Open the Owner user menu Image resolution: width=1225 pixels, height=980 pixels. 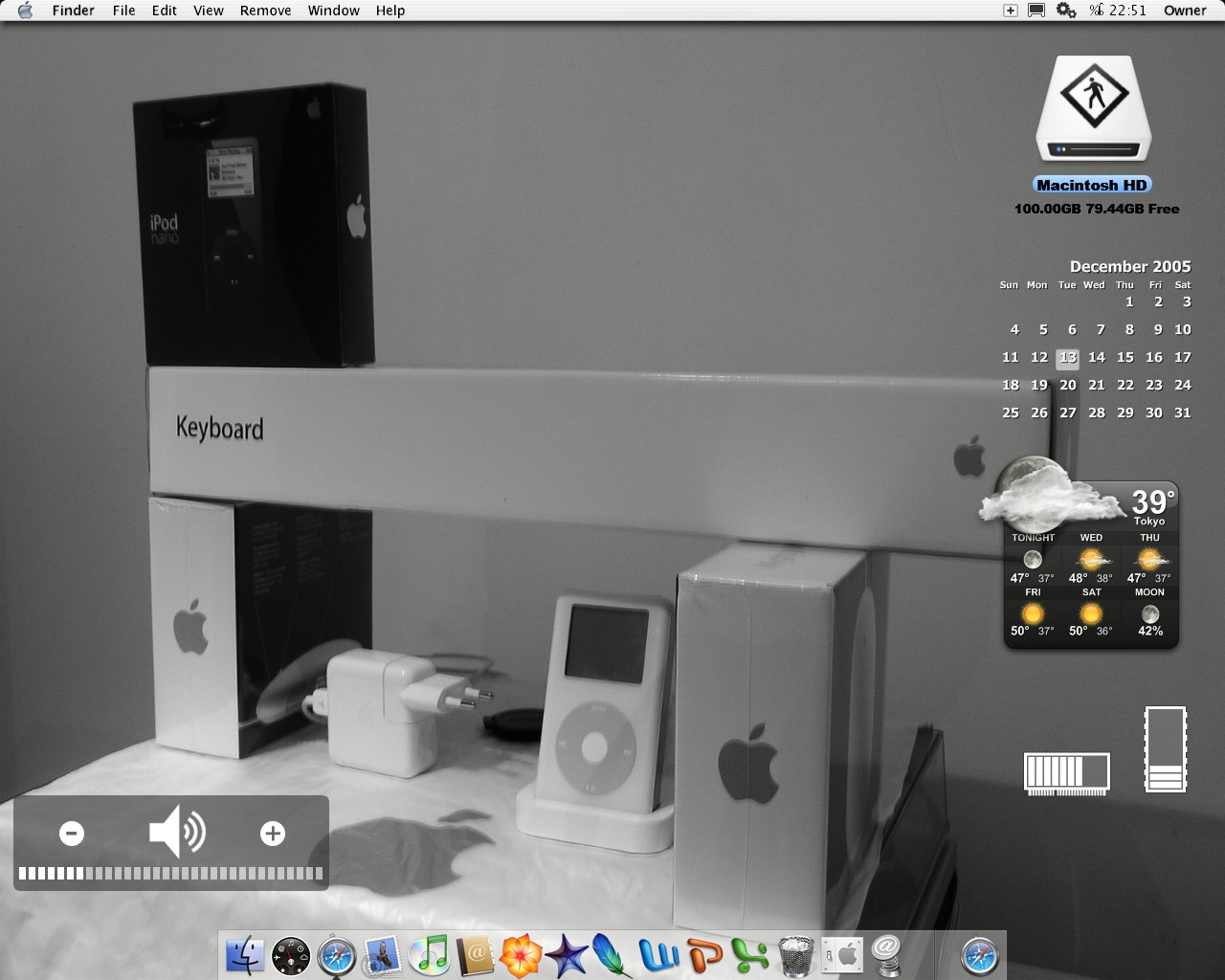pyautogui.click(x=1185, y=11)
